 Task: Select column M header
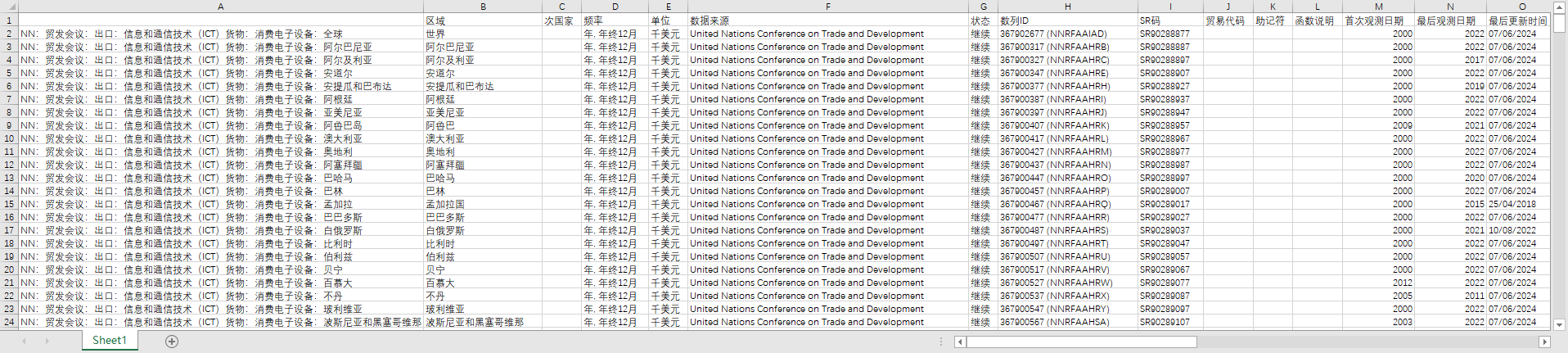point(1378,7)
